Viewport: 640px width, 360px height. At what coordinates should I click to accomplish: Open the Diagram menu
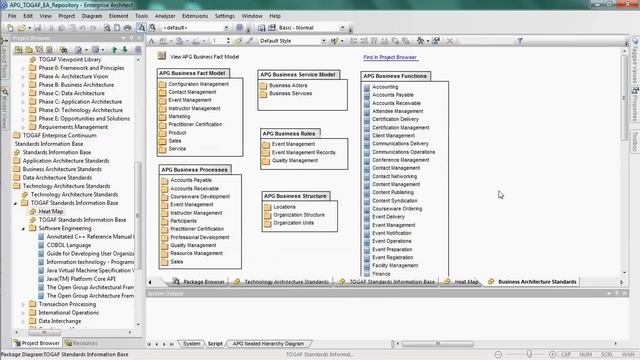pyautogui.click(x=92, y=16)
